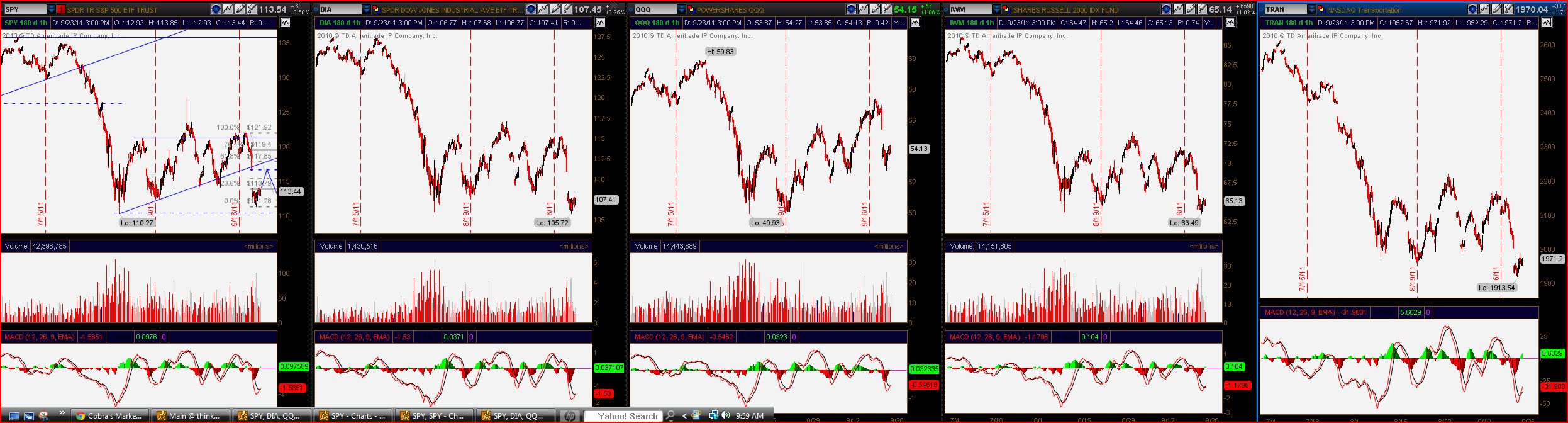Click the SPY Volume 42,398,785 label
Viewport: 1568px width, 423px height.
pos(36,246)
